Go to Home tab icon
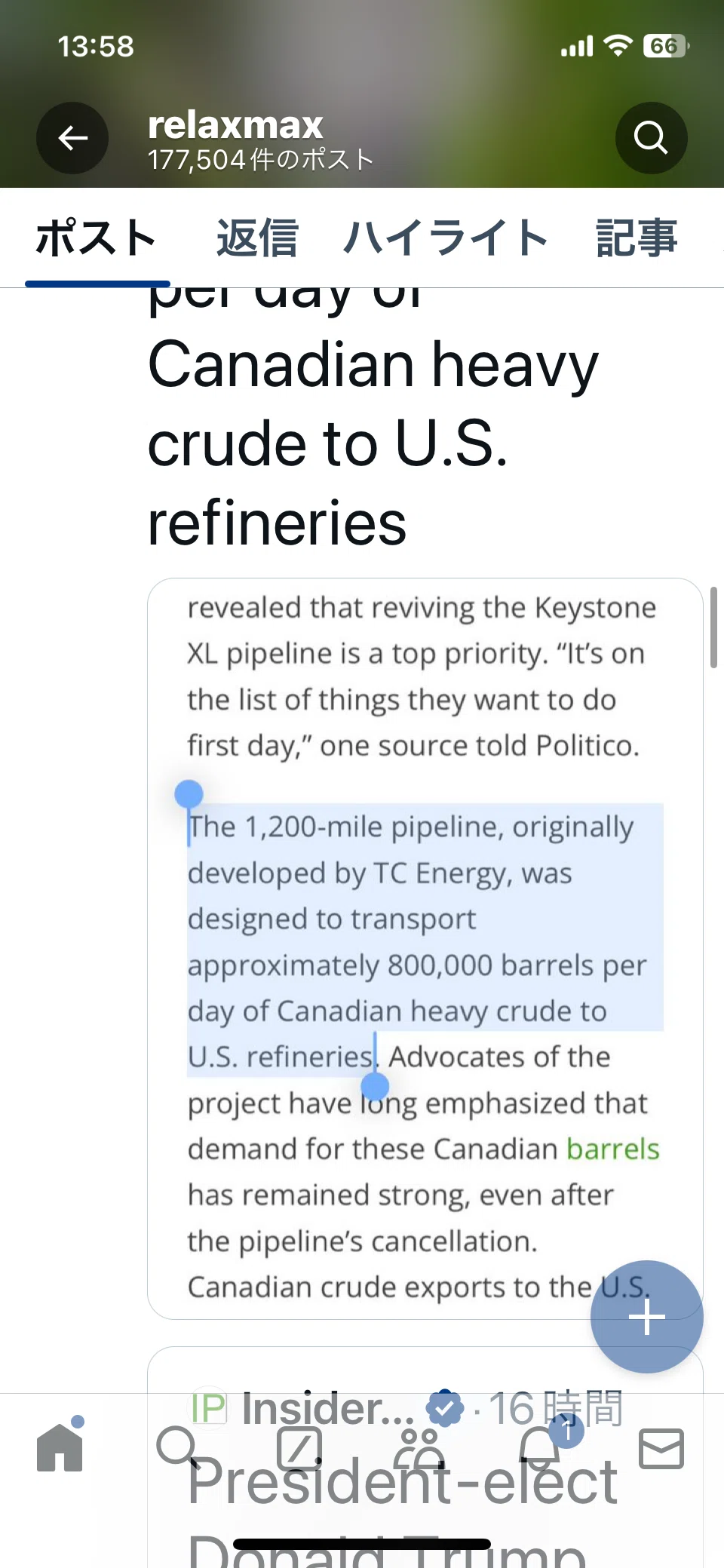 coord(60,1446)
